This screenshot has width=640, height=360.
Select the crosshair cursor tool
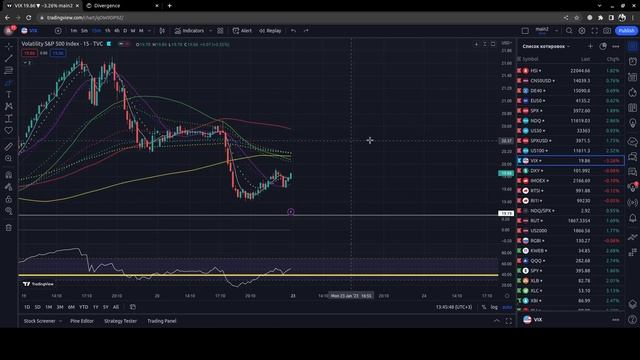point(9,47)
